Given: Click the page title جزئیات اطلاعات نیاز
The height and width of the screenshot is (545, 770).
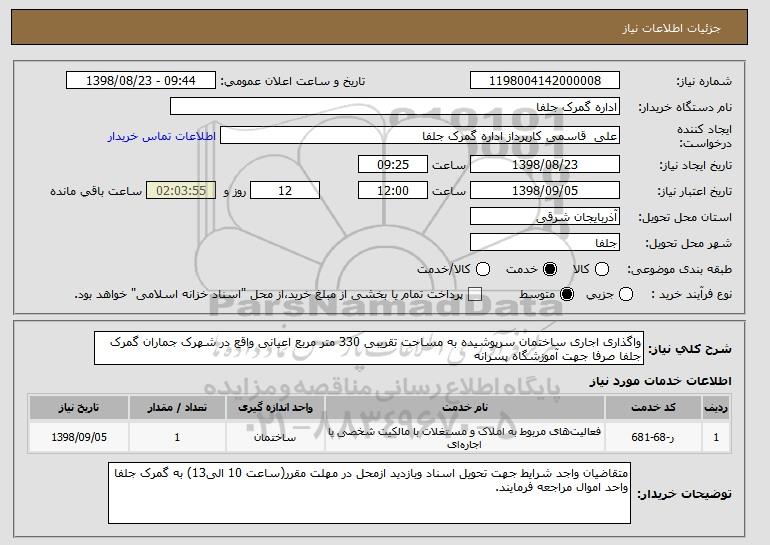Looking at the screenshot, I should [671, 28].
